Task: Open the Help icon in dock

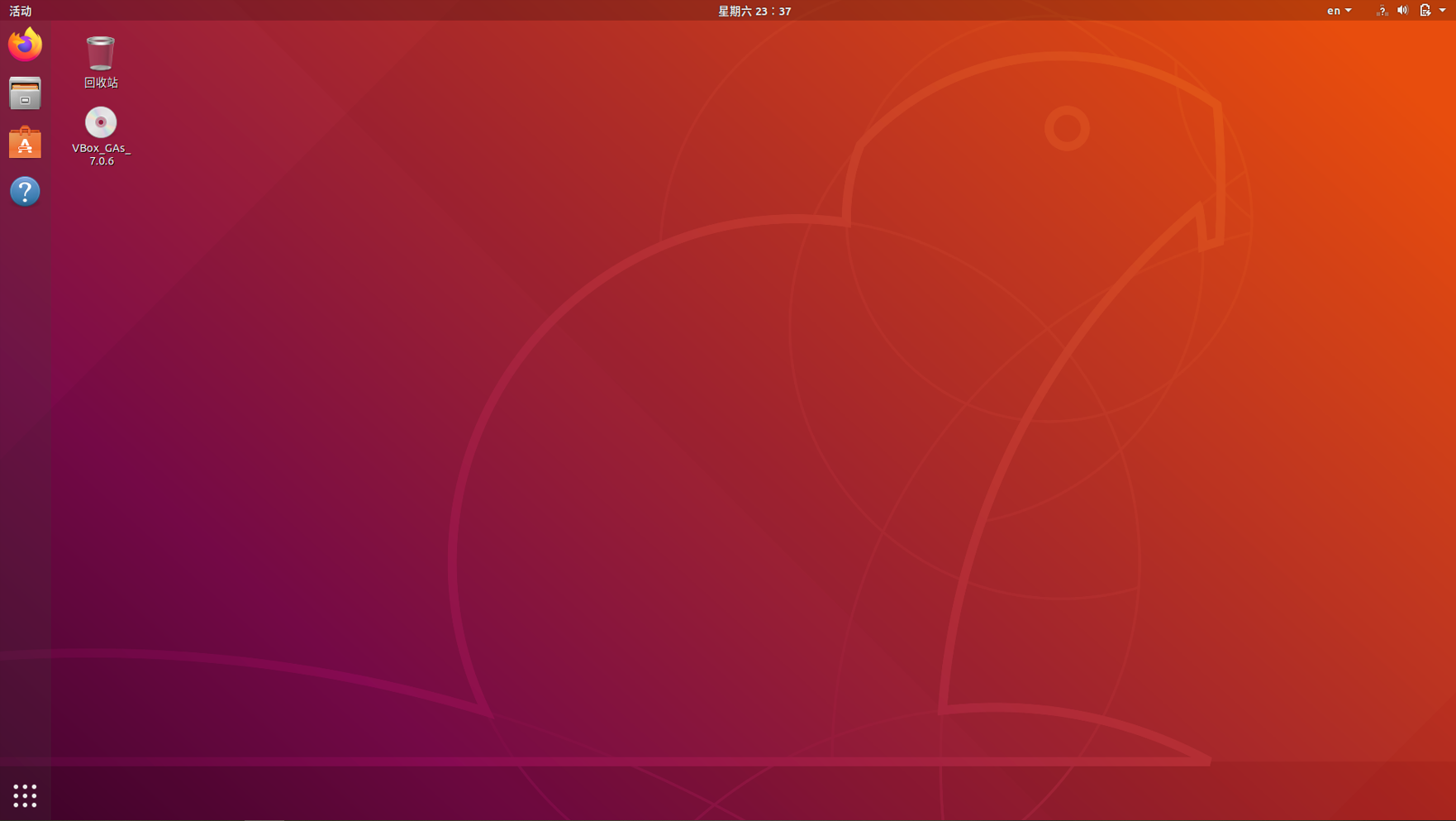Action: [25, 192]
